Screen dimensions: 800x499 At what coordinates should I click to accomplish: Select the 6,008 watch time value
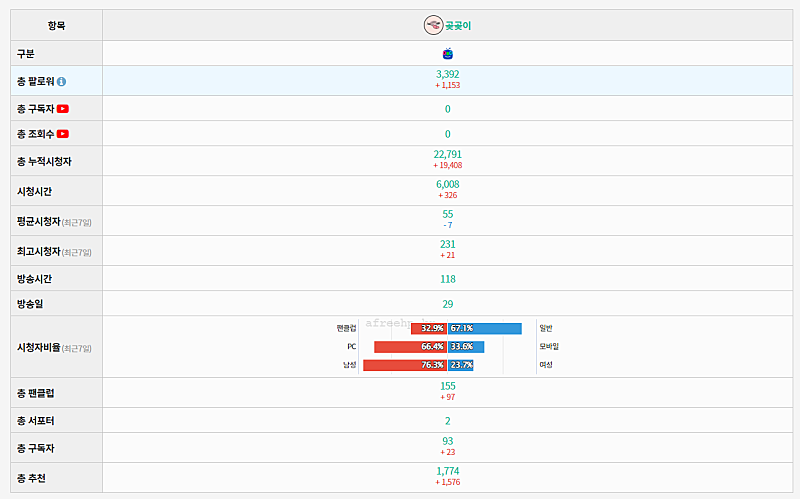pos(447,184)
